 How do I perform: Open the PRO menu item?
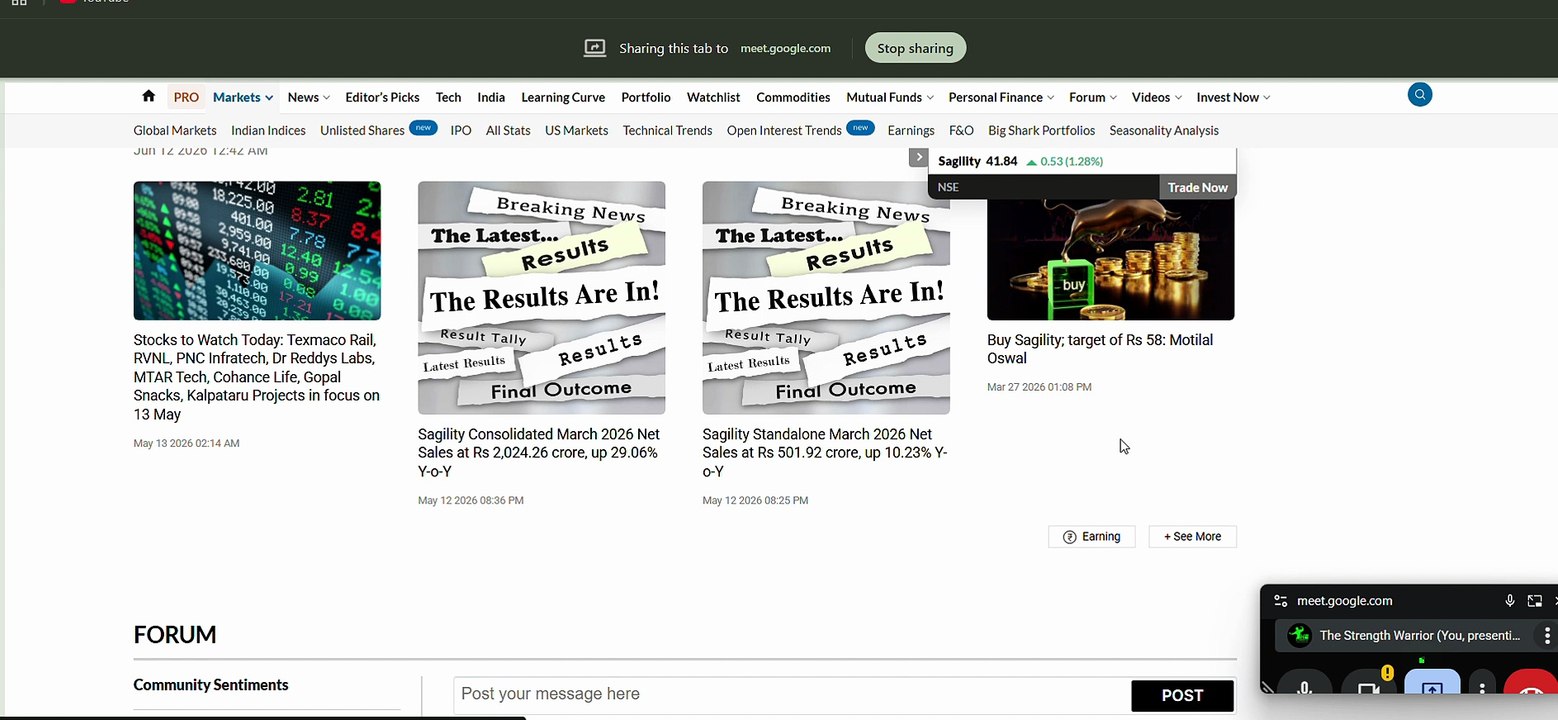point(186,97)
